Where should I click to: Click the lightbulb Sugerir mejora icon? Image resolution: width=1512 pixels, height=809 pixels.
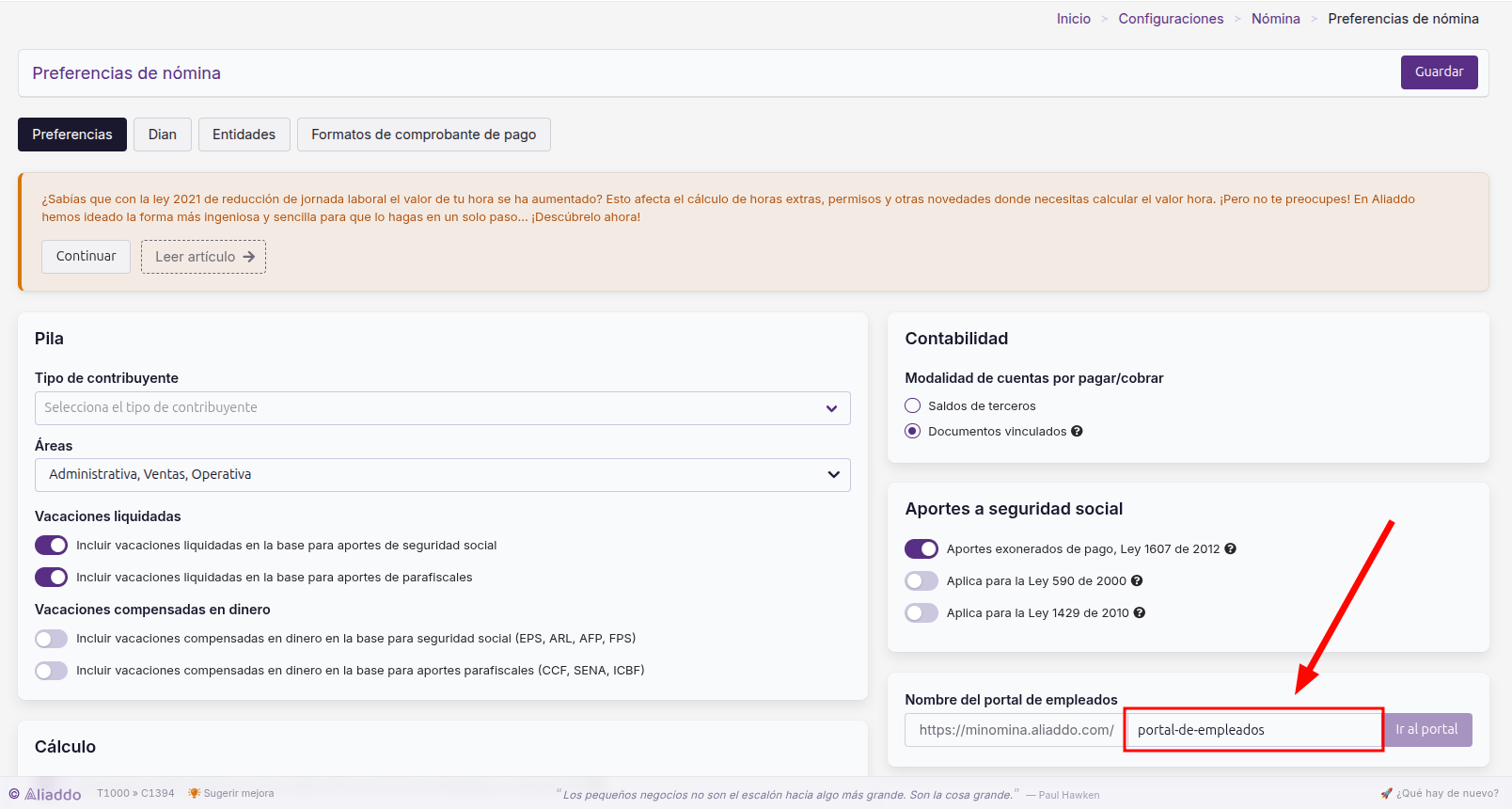point(194,793)
